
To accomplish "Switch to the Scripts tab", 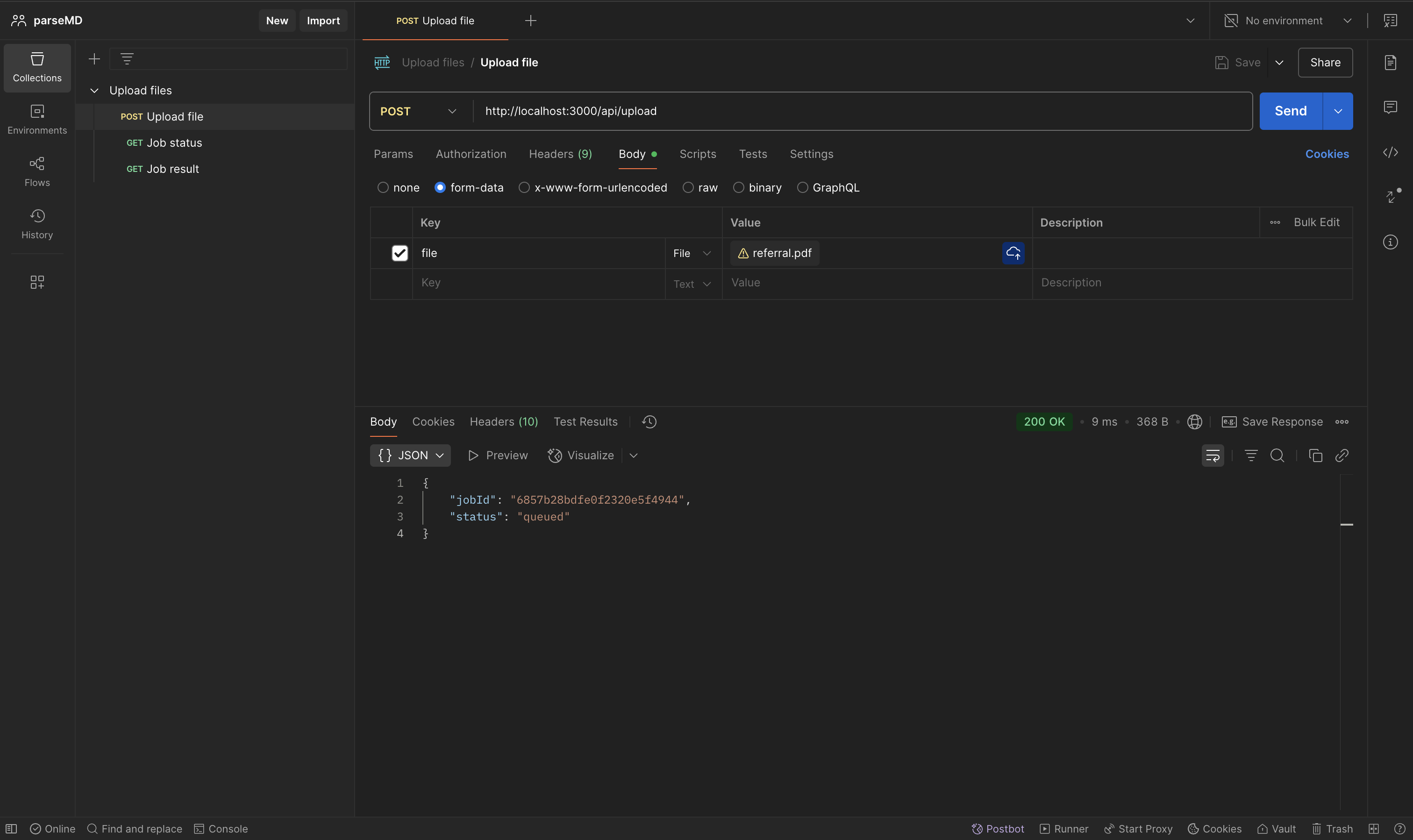I will (x=698, y=154).
